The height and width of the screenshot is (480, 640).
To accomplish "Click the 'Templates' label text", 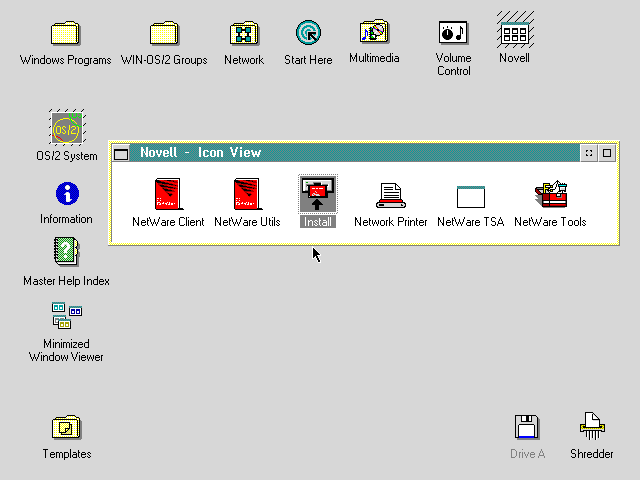I will pyautogui.click(x=67, y=454).
